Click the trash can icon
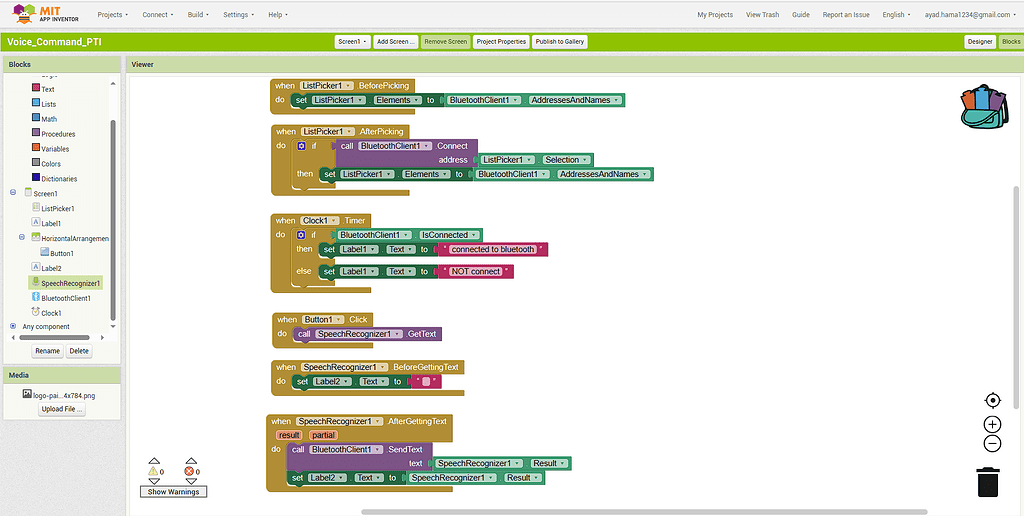The width and height of the screenshot is (1024, 516). (x=988, y=481)
